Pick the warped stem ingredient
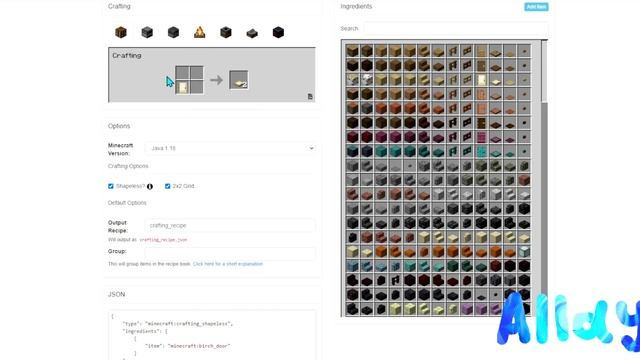The width and height of the screenshot is (640, 360). pos(352,151)
